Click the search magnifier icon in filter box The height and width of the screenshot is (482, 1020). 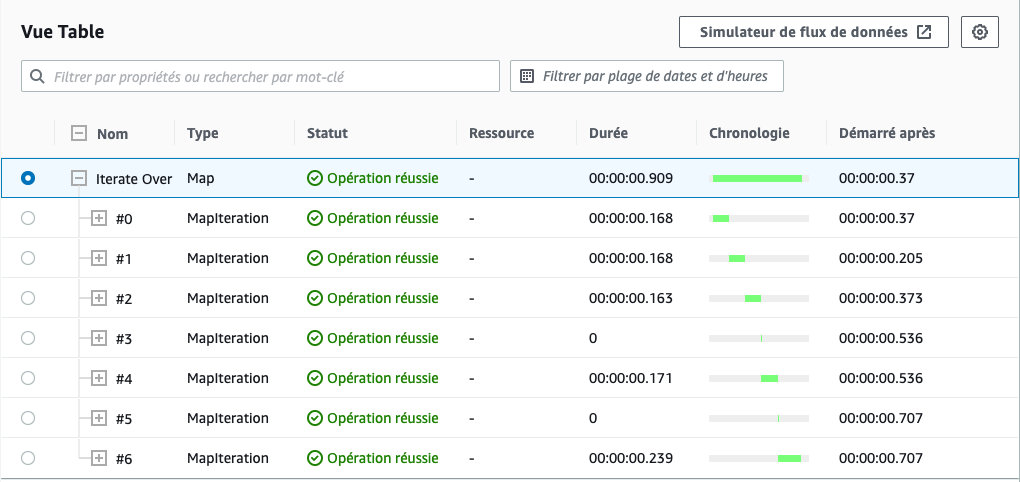coord(37,77)
